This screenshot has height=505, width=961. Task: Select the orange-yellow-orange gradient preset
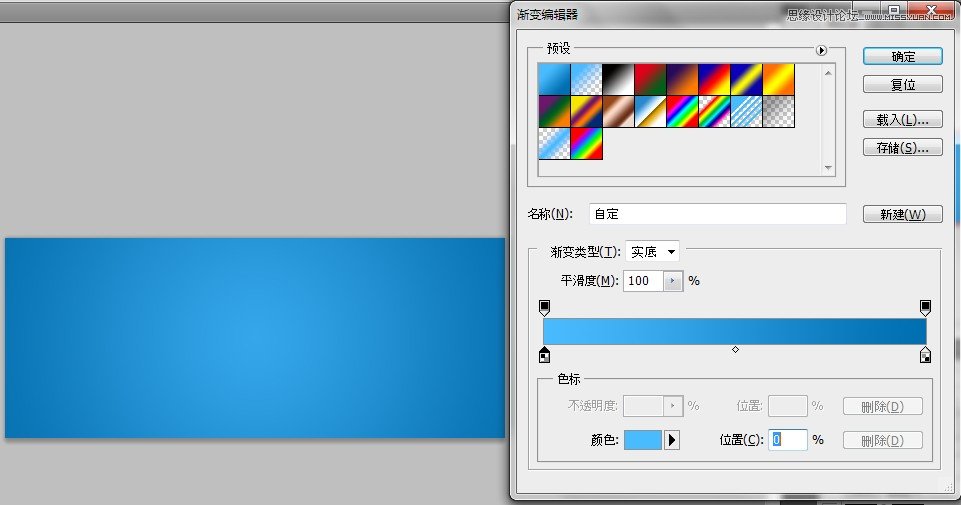click(x=778, y=79)
